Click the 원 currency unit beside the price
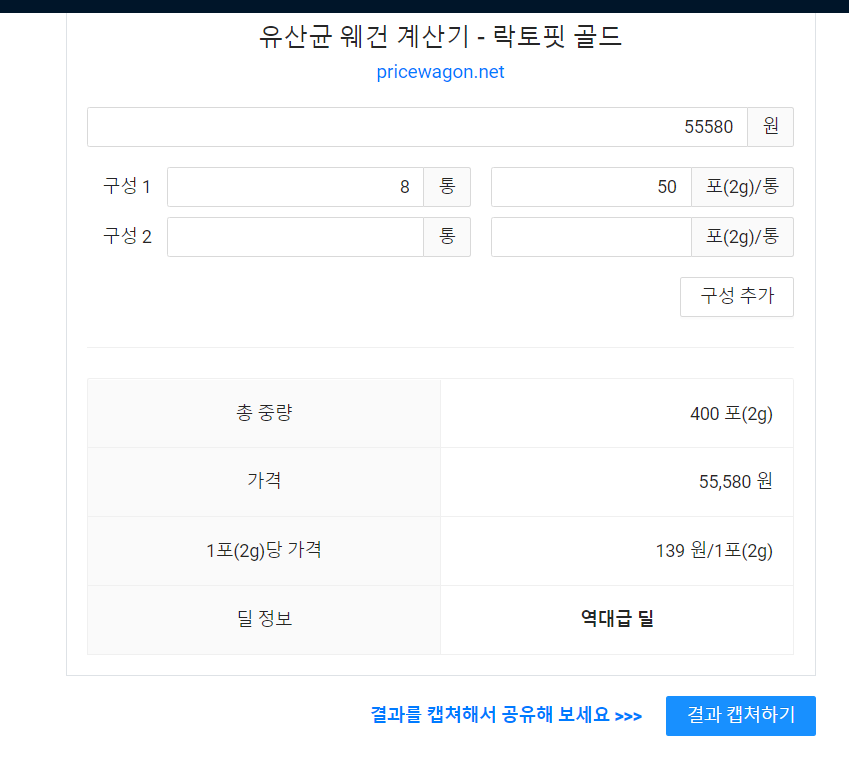Screen dimensions: 849x758 point(770,127)
